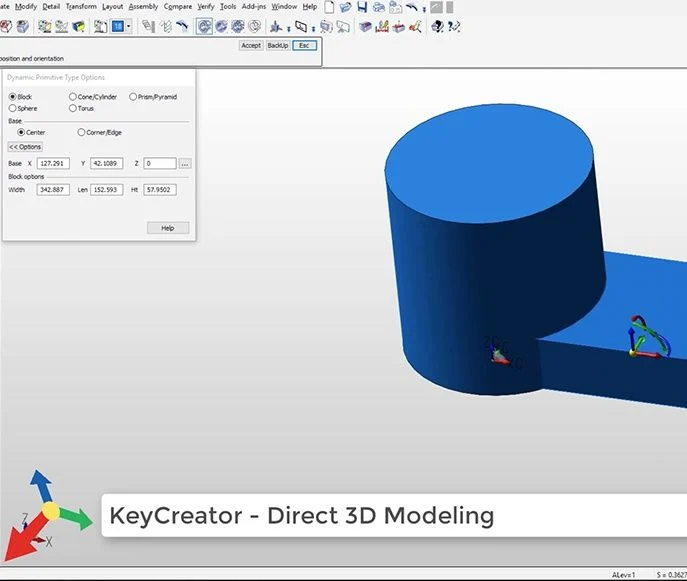The height and width of the screenshot is (581, 687).
Task: Set base to Corner/Edge option
Action: [x=82, y=132]
